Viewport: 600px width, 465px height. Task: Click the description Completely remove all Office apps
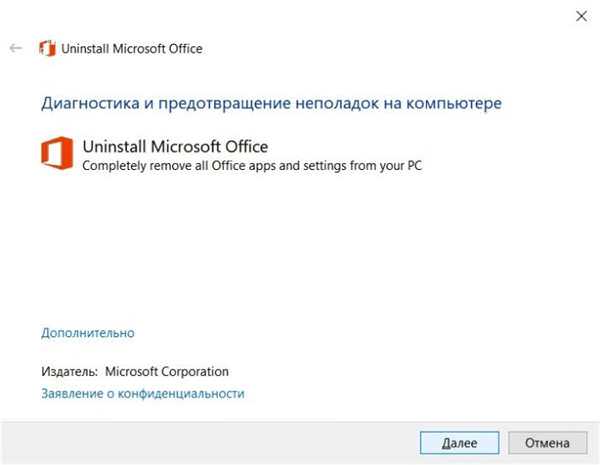coord(252,166)
